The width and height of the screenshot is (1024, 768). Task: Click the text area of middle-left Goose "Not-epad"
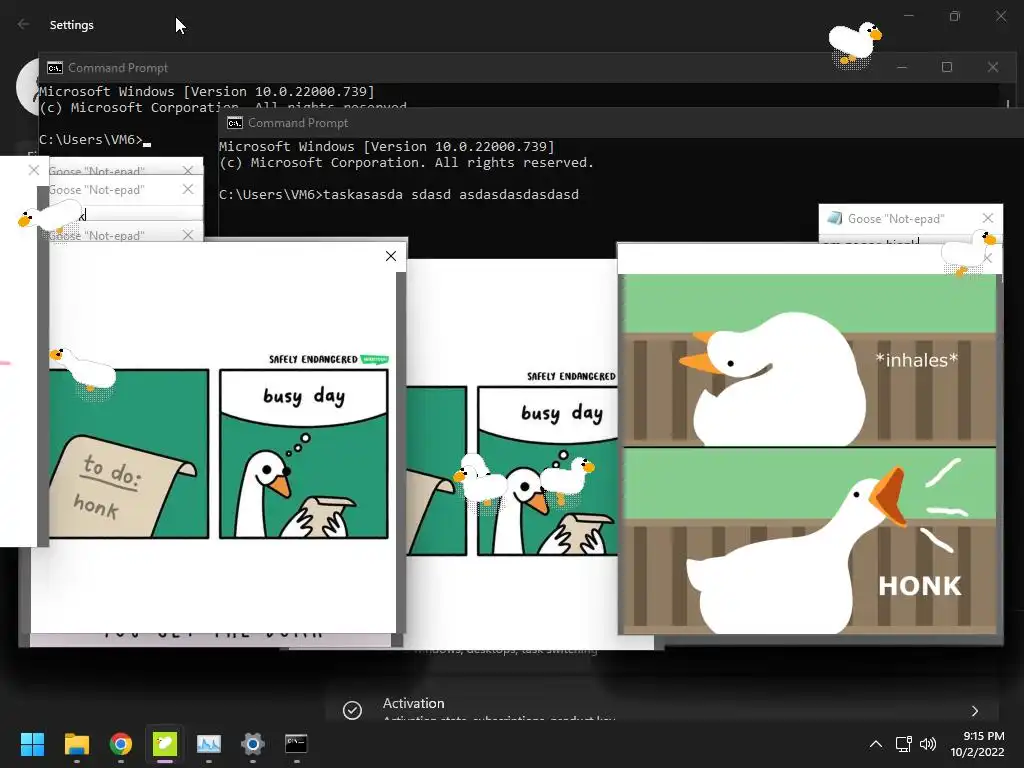125,213
